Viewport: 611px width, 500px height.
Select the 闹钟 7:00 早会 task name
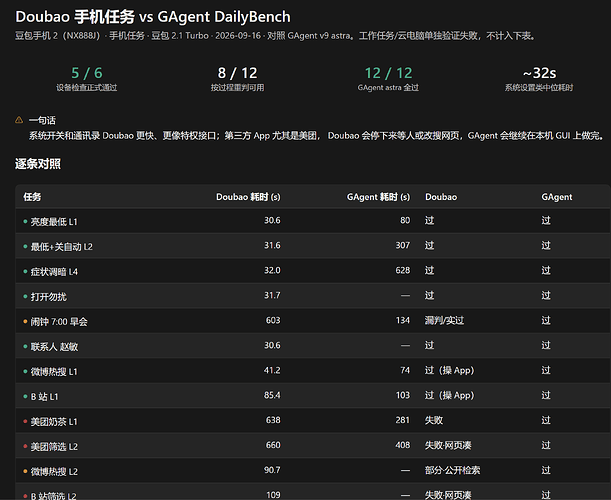point(59,322)
